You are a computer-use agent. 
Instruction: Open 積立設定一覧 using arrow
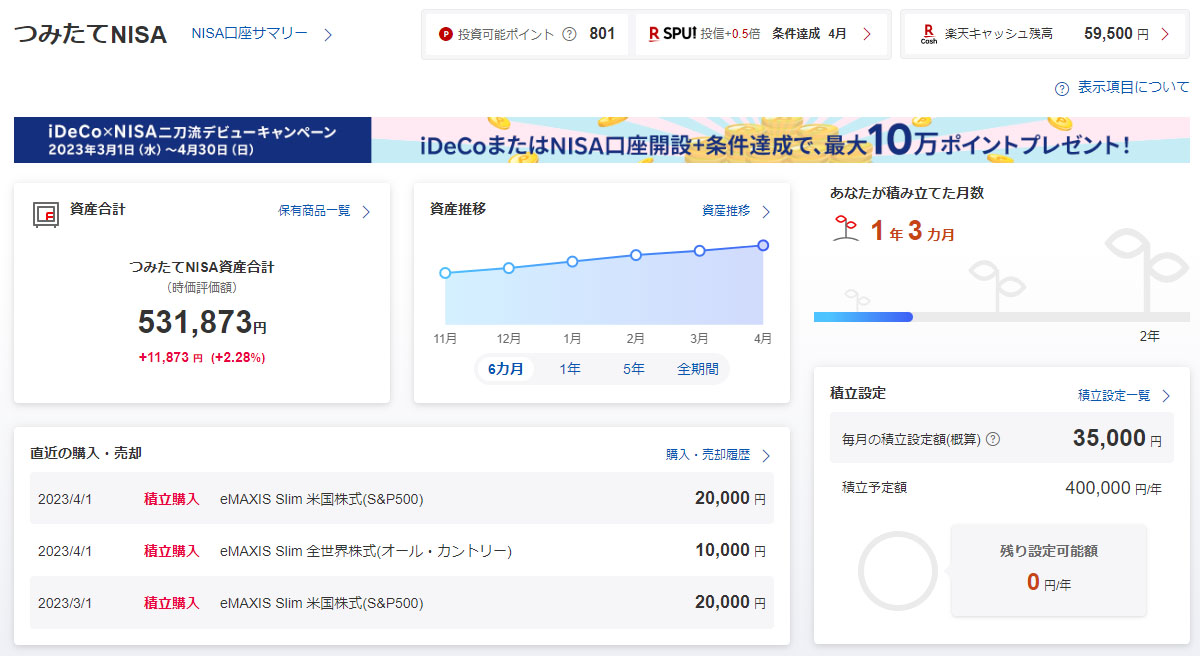1166,396
